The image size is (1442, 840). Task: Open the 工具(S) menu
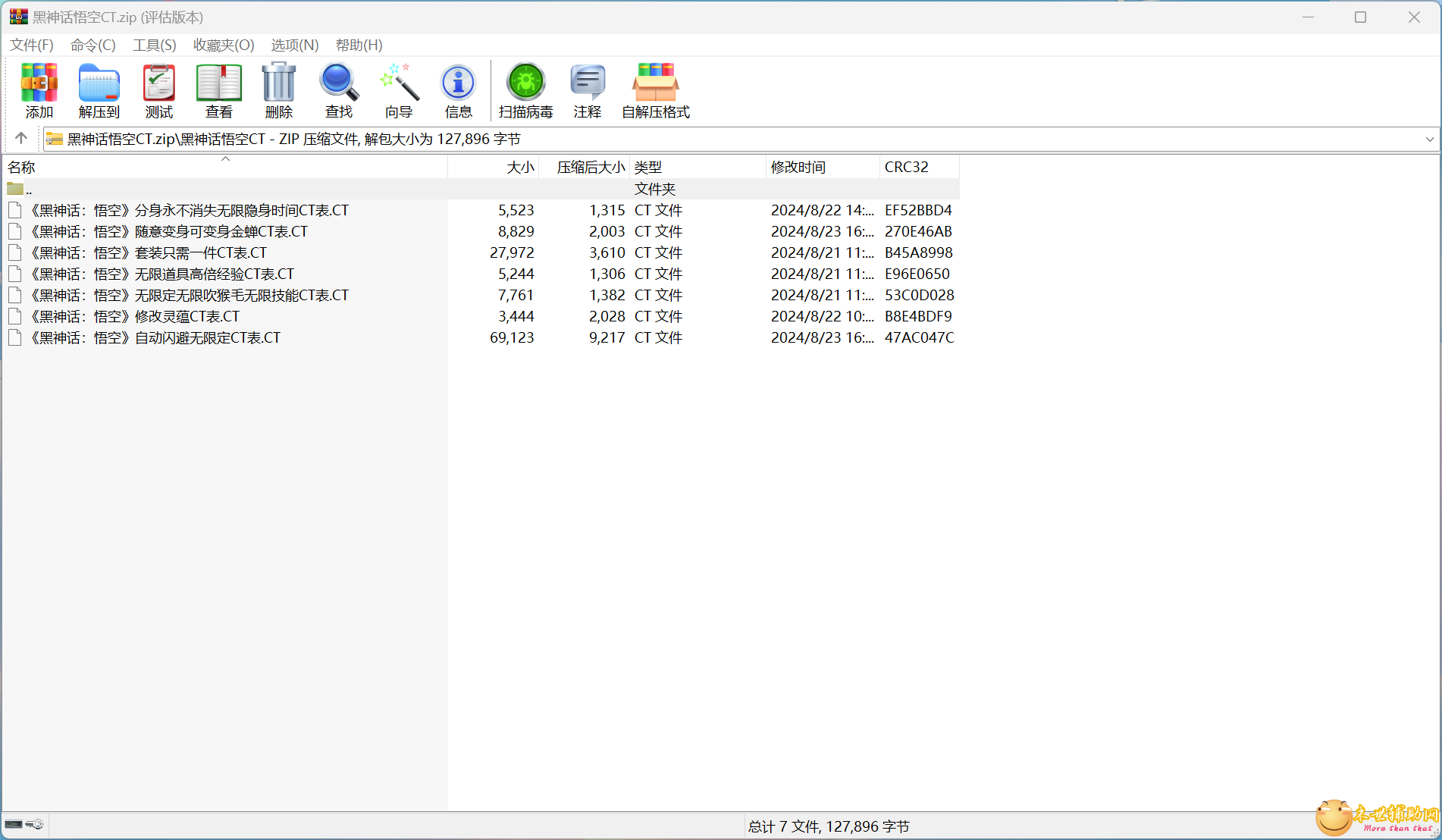[x=155, y=45]
